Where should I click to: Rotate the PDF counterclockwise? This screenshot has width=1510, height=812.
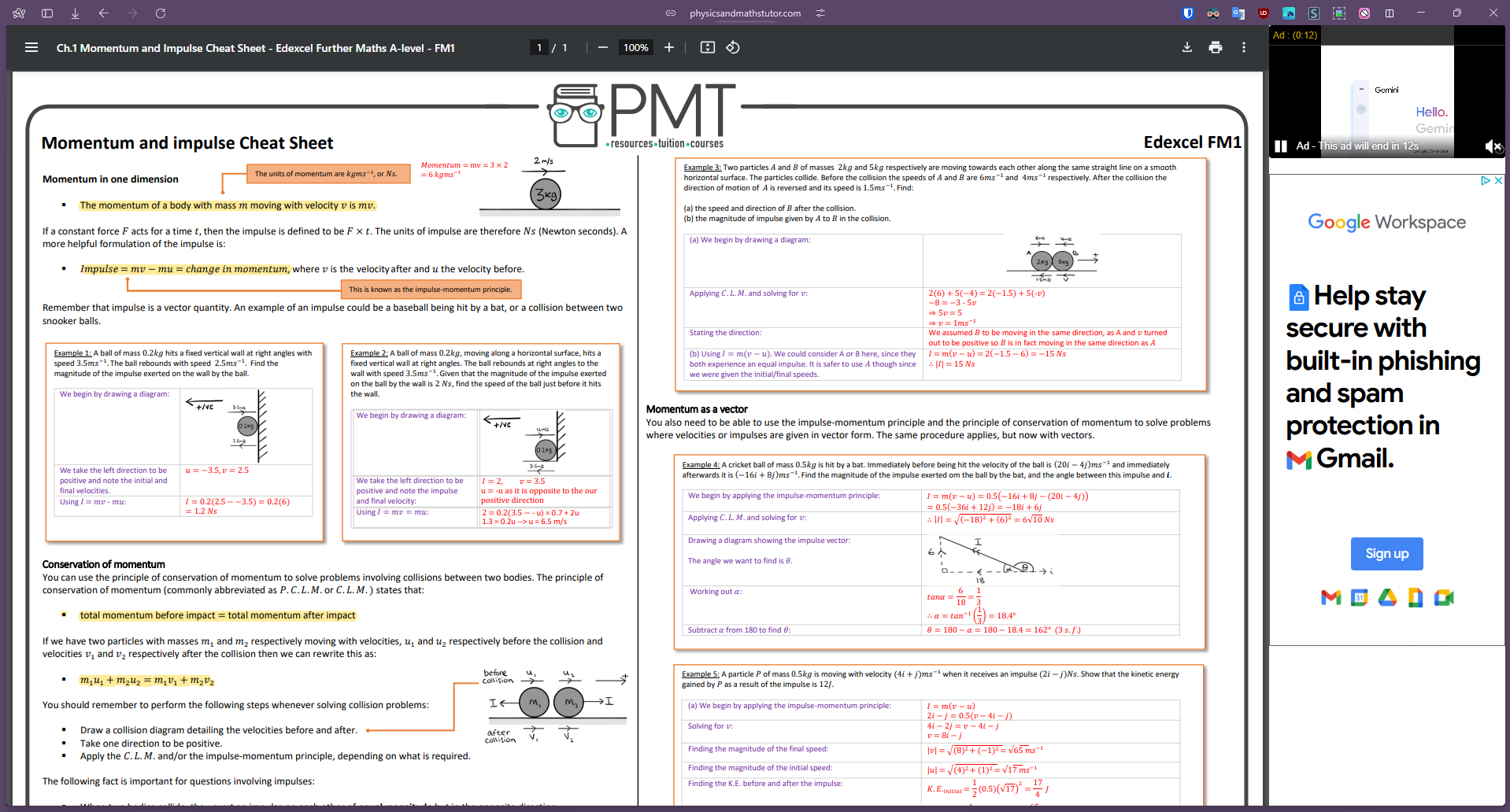(x=733, y=47)
